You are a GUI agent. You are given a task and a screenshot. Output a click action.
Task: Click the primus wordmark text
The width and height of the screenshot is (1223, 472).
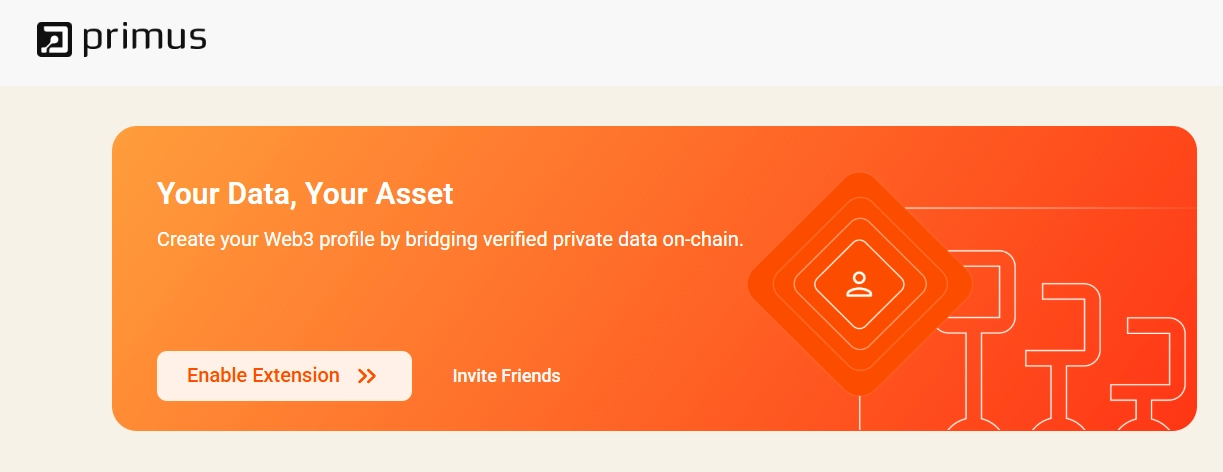[145, 38]
